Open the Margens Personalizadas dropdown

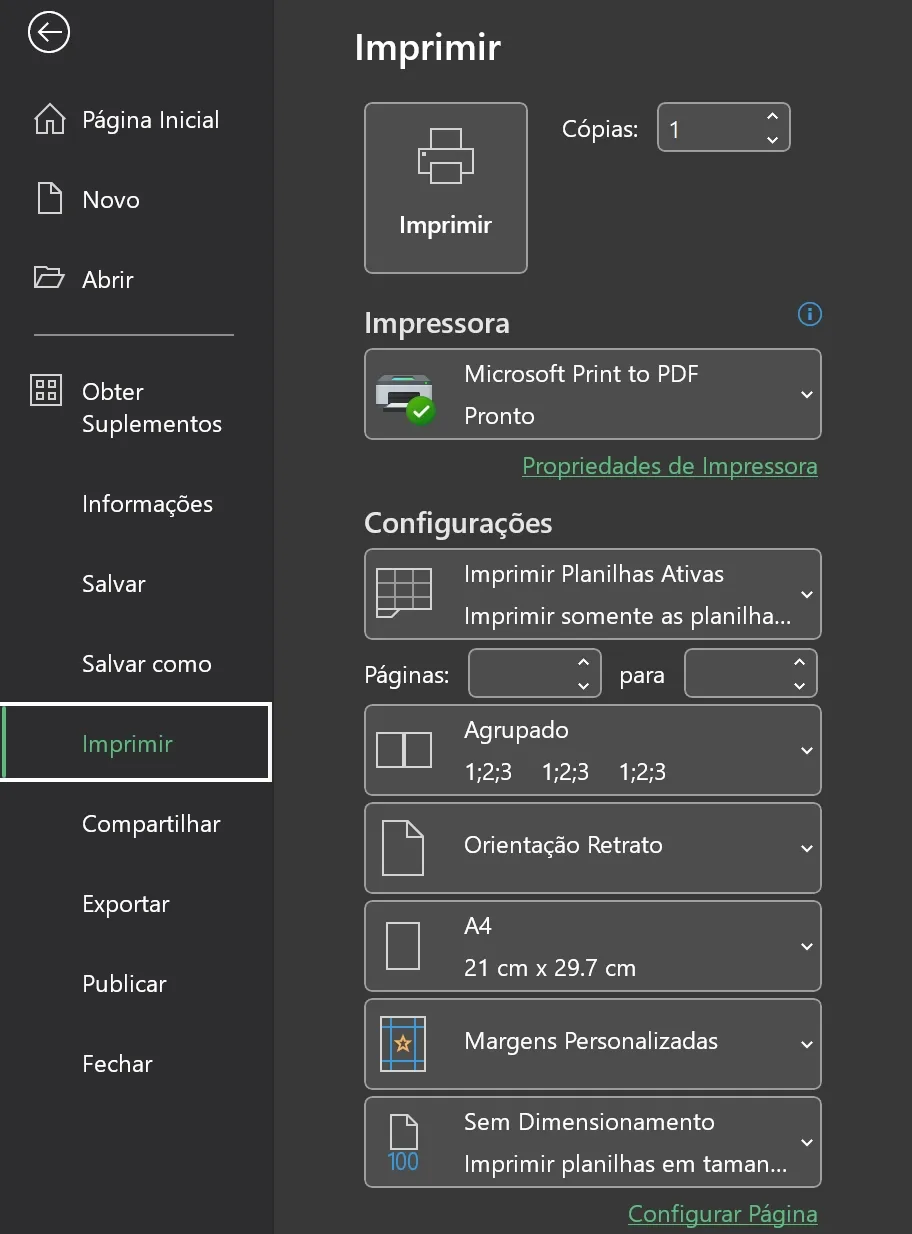tap(806, 1044)
